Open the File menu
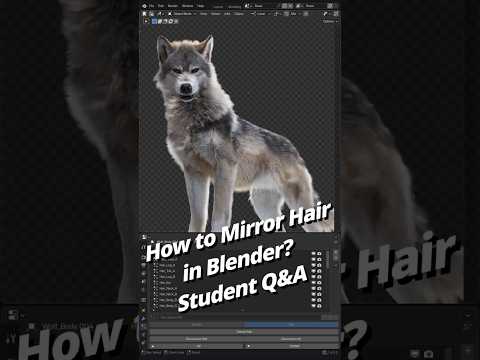 152,6
